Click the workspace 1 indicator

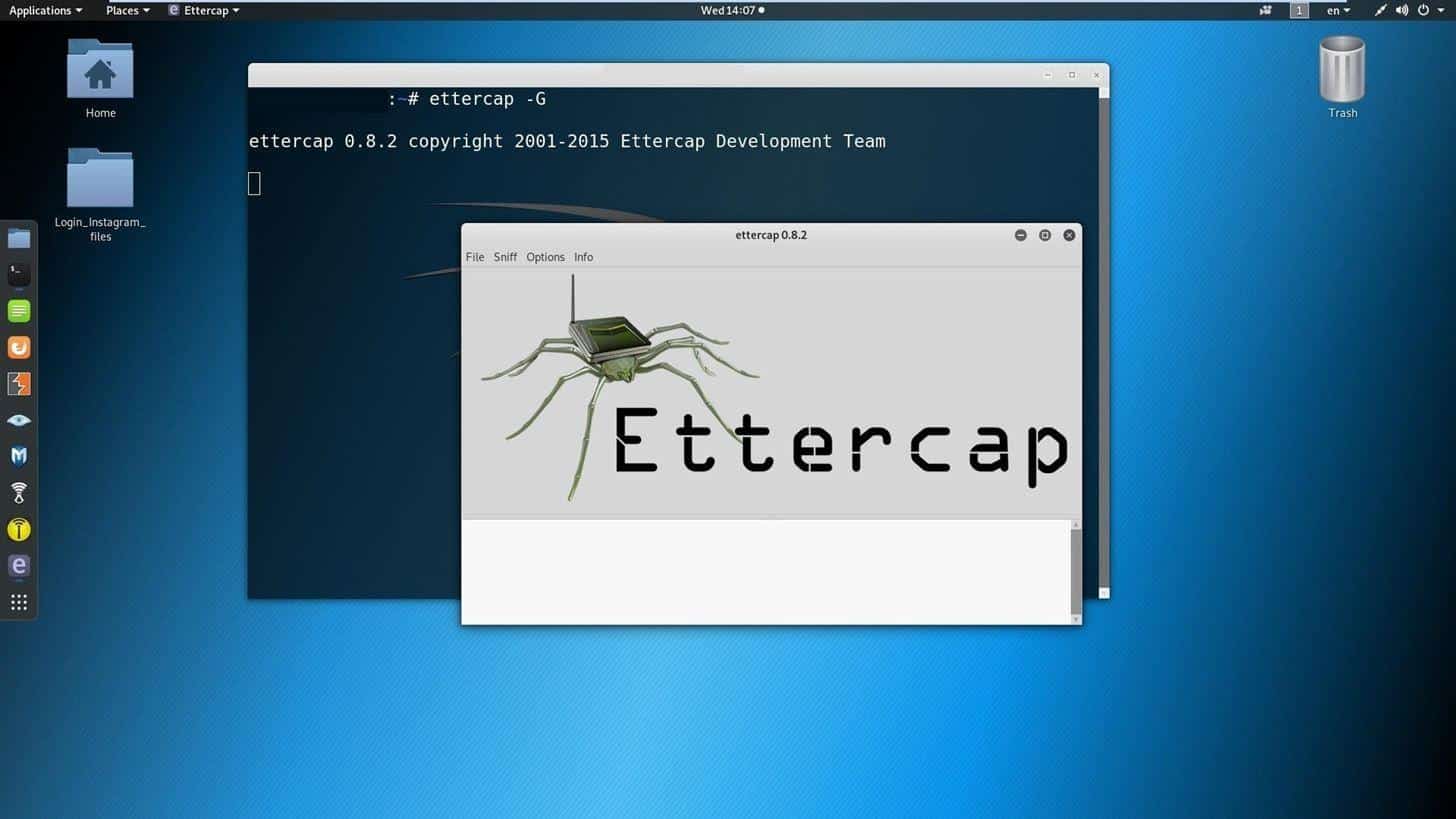[x=1299, y=10]
